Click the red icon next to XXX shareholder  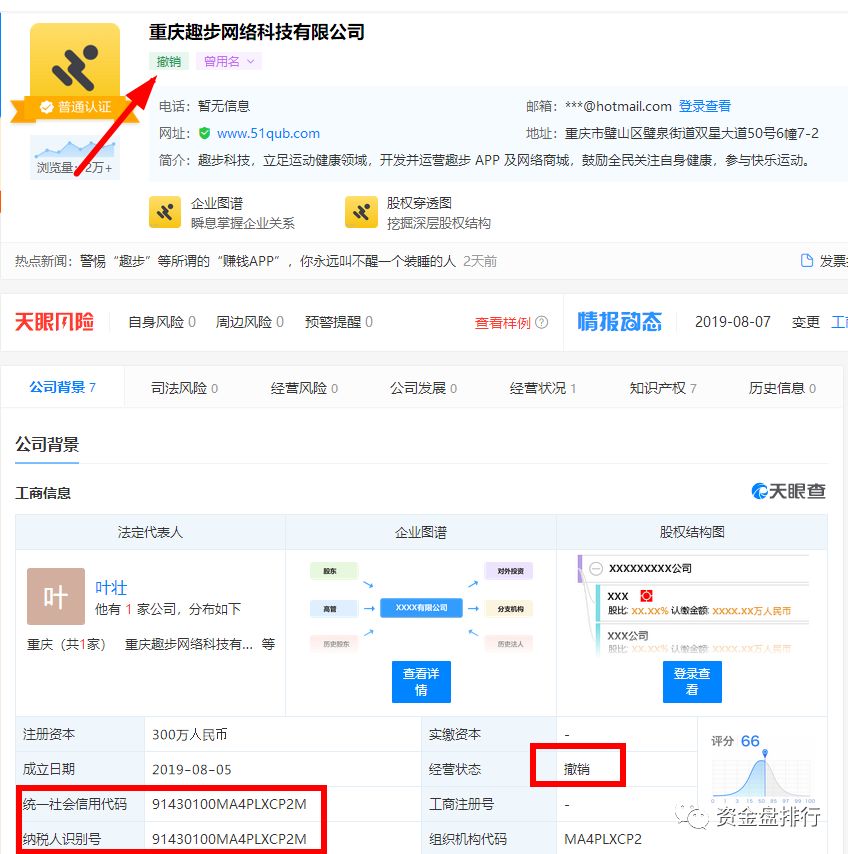(646, 596)
